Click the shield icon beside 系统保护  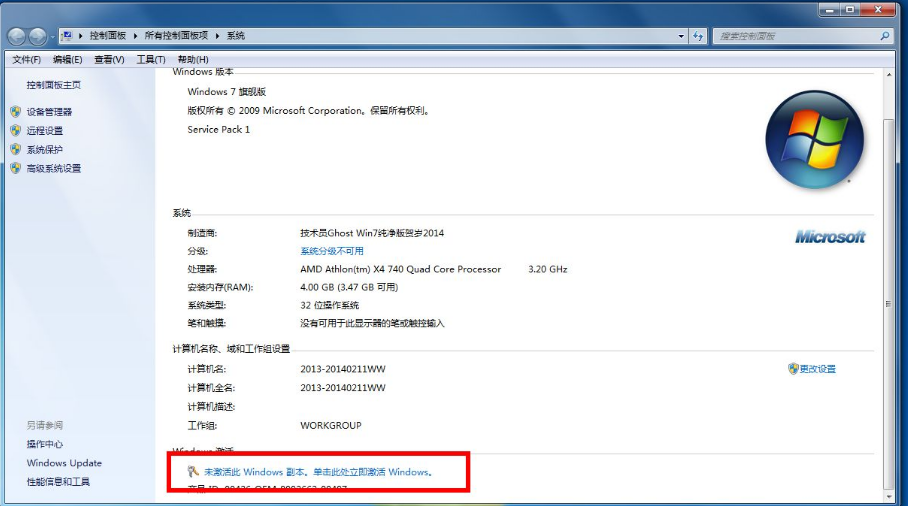coord(15,150)
